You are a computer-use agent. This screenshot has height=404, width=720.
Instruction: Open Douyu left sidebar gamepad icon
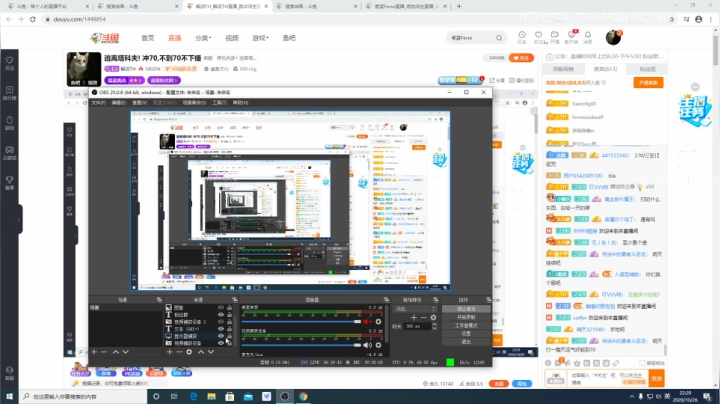[10, 152]
